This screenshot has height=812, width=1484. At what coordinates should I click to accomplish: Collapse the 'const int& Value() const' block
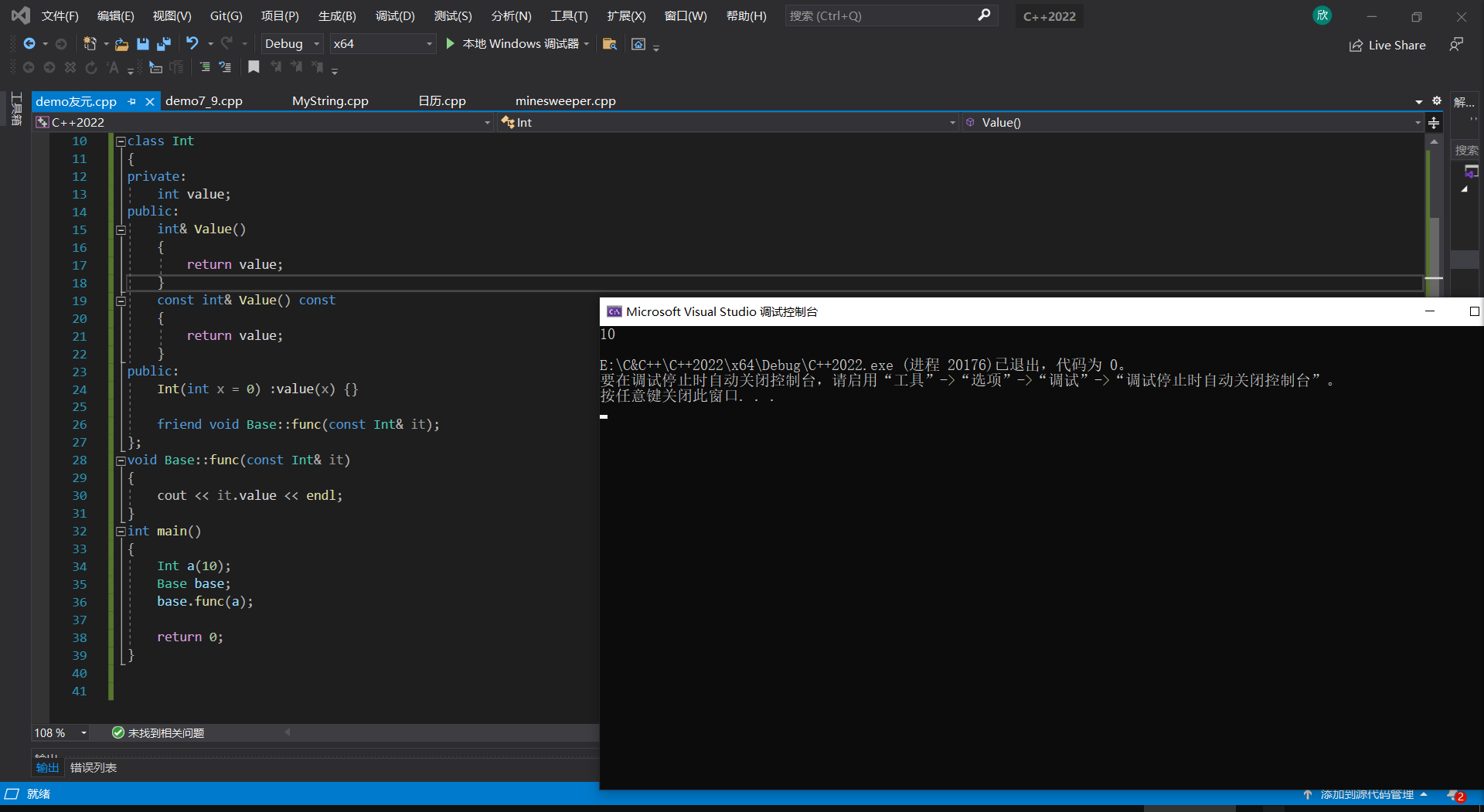(121, 301)
